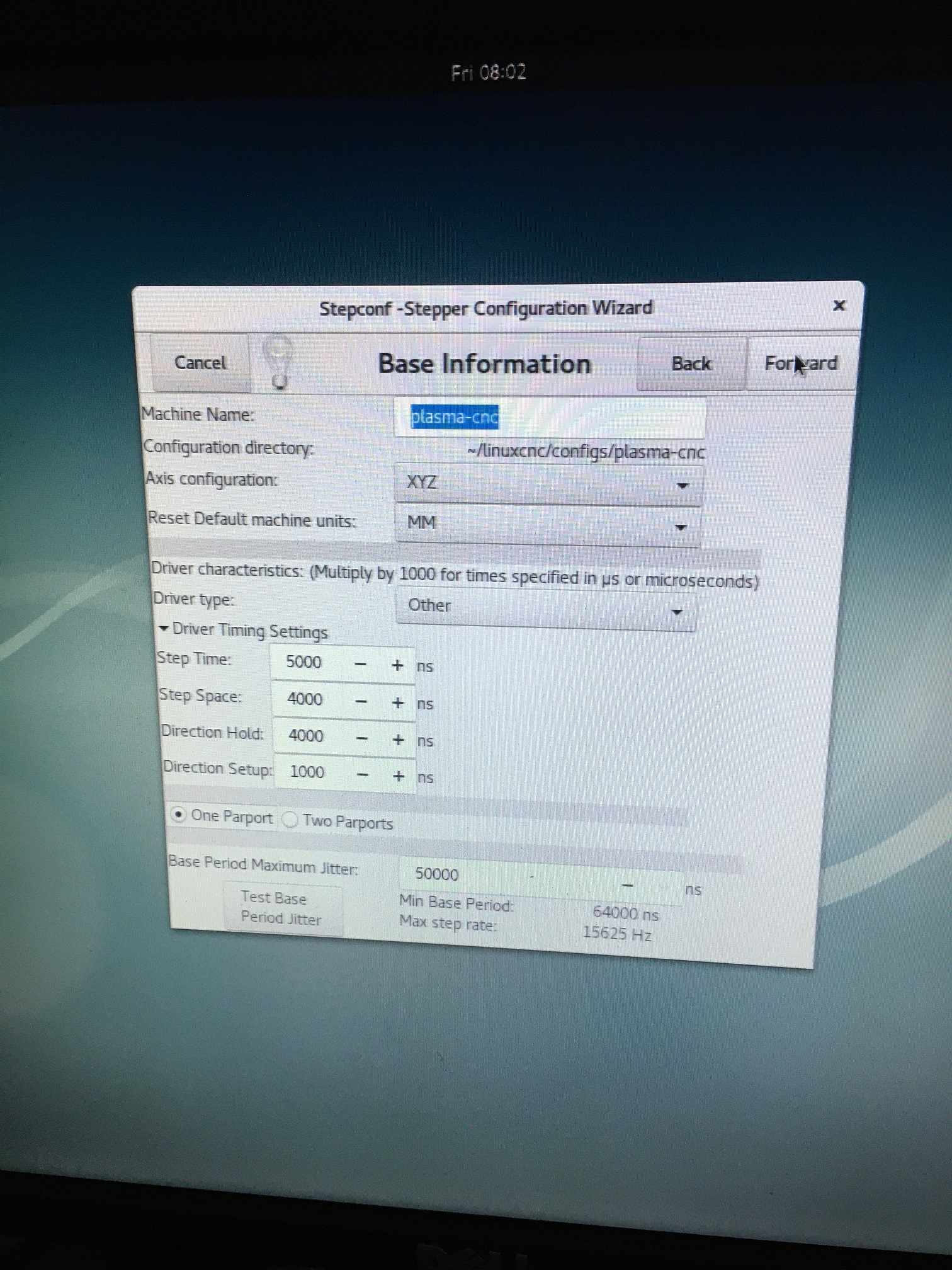
Task: Decrease Step Time with minus button
Action: click(361, 664)
